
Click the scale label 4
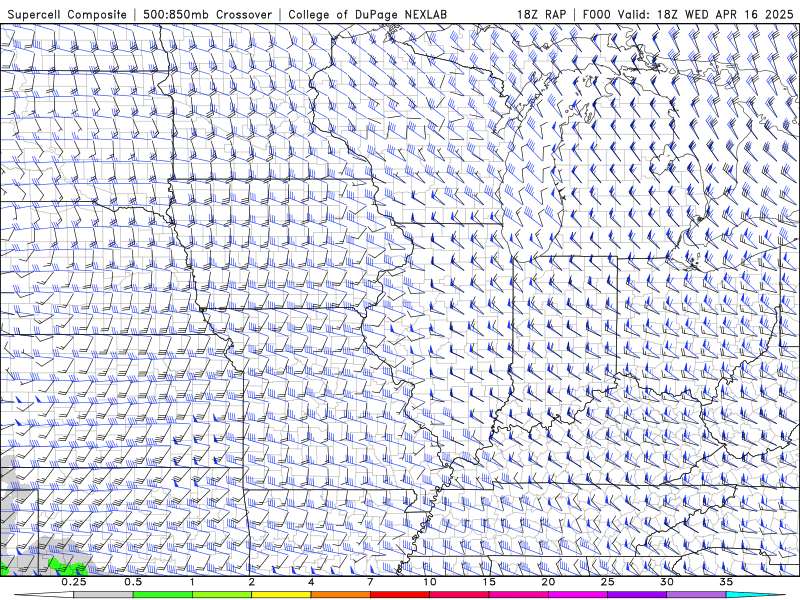tap(311, 582)
